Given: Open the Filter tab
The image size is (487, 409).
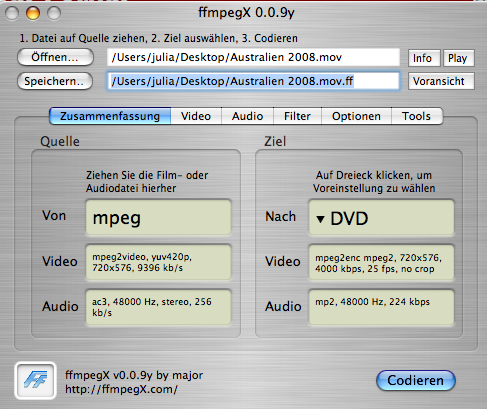Looking at the screenshot, I should coord(297,116).
